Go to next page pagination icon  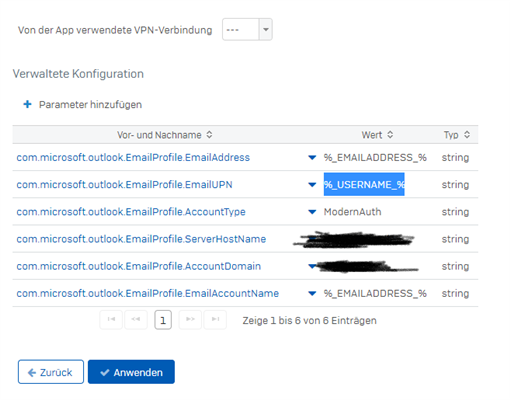tap(190, 320)
